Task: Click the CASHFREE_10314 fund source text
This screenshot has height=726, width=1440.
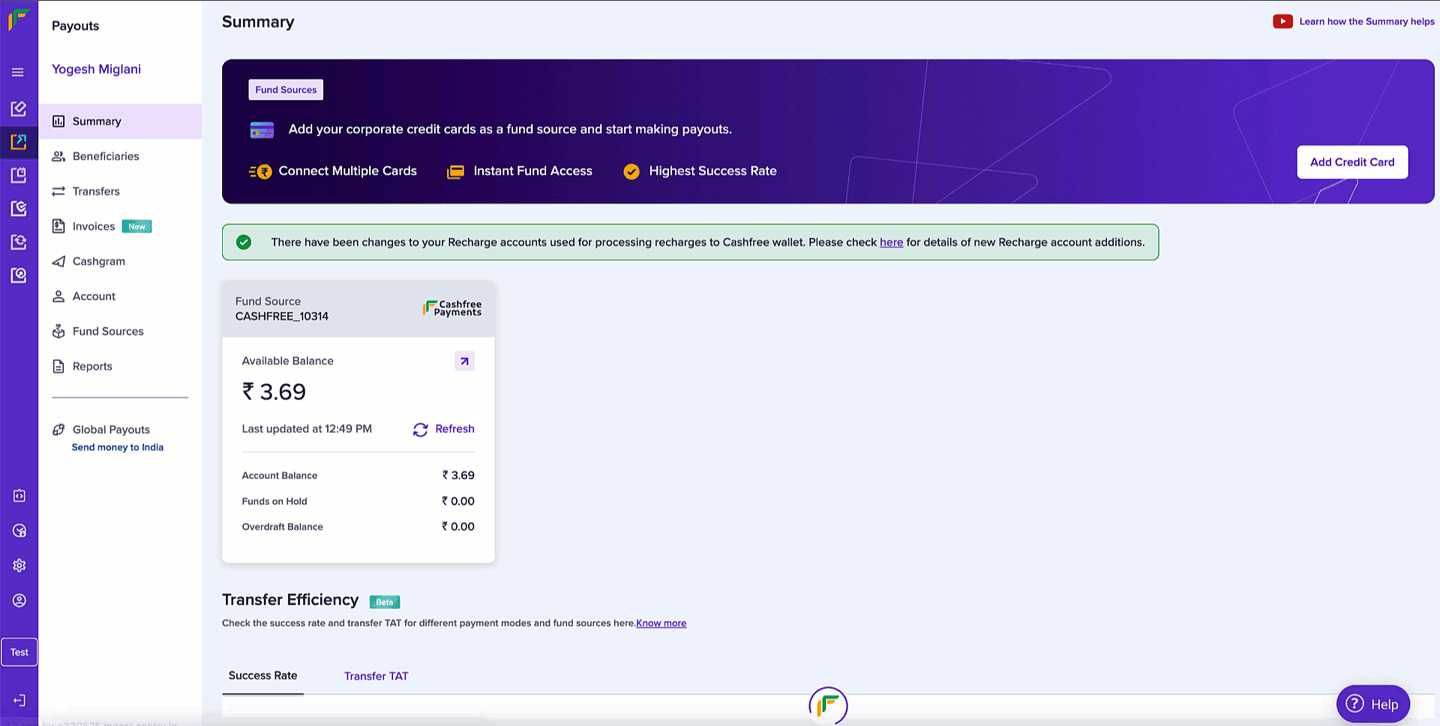Action: pyautogui.click(x=282, y=316)
